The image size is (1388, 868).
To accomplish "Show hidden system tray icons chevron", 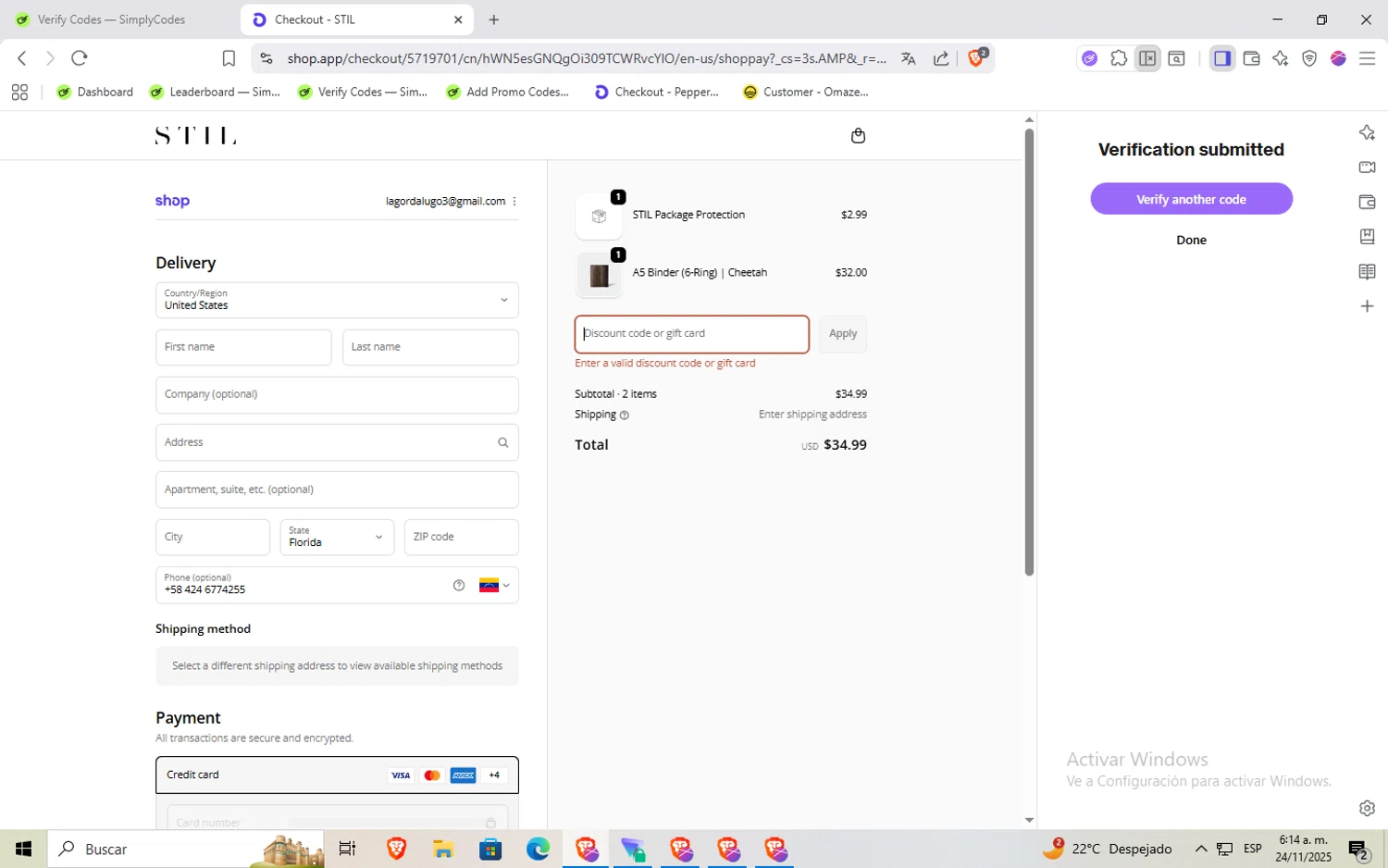I will [x=1201, y=849].
